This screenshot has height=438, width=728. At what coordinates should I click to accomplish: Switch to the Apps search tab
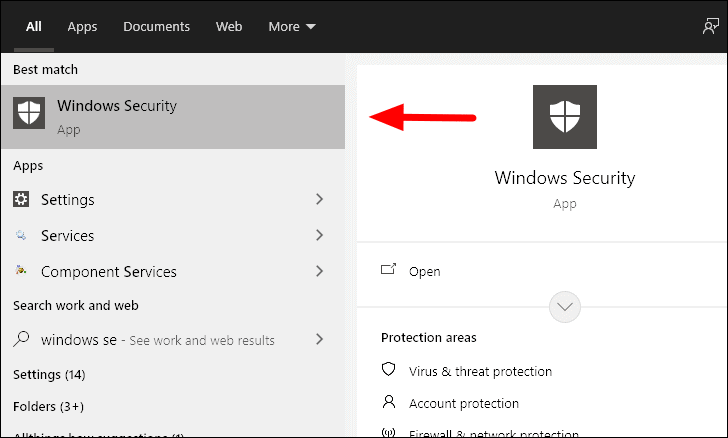pos(82,26)
